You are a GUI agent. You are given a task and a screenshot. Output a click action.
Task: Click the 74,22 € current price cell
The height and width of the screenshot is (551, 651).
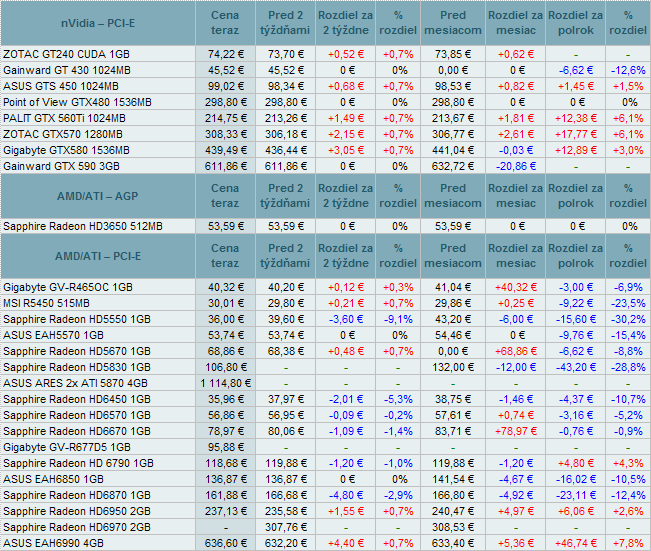(225, 54)
